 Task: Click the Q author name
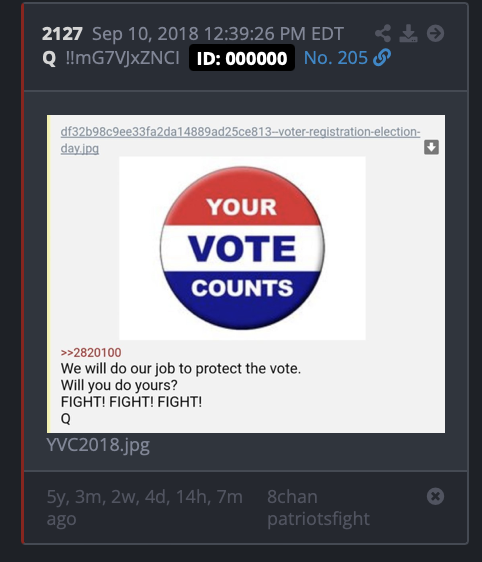(49, 58)
